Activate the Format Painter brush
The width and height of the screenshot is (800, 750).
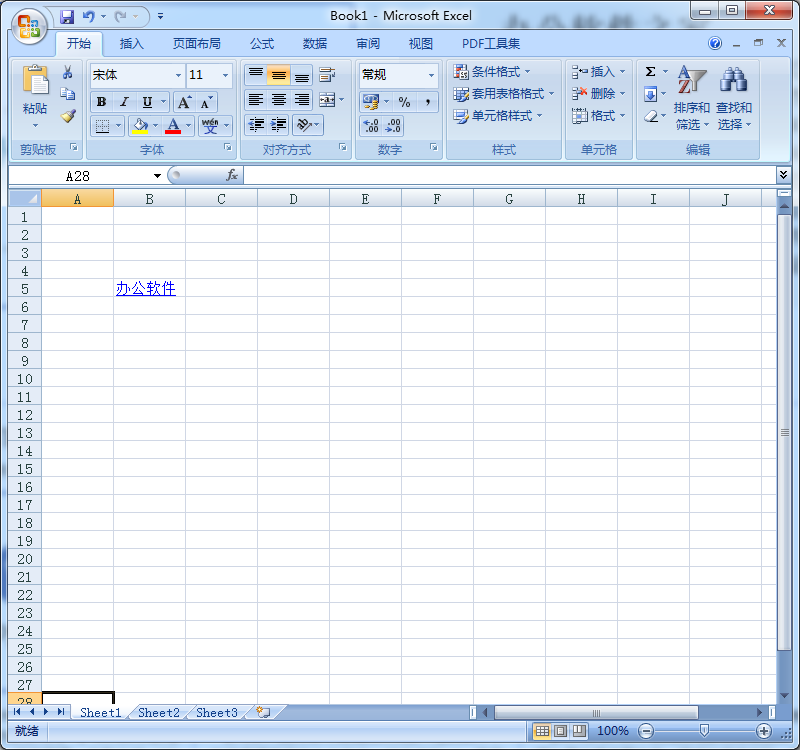68,116
